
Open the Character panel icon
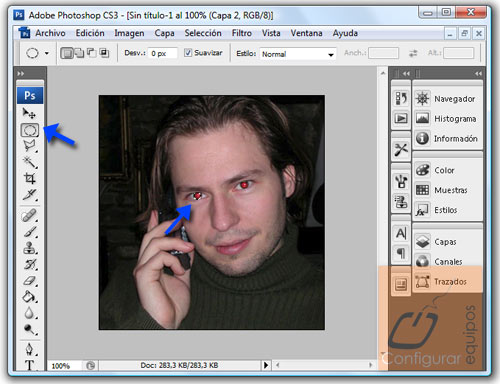pyautogui.click(x=401, y=233)
